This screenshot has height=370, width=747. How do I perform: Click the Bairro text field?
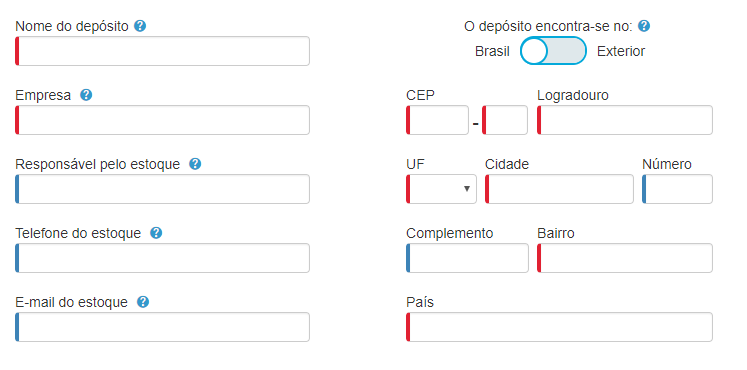tap(625, 258)
